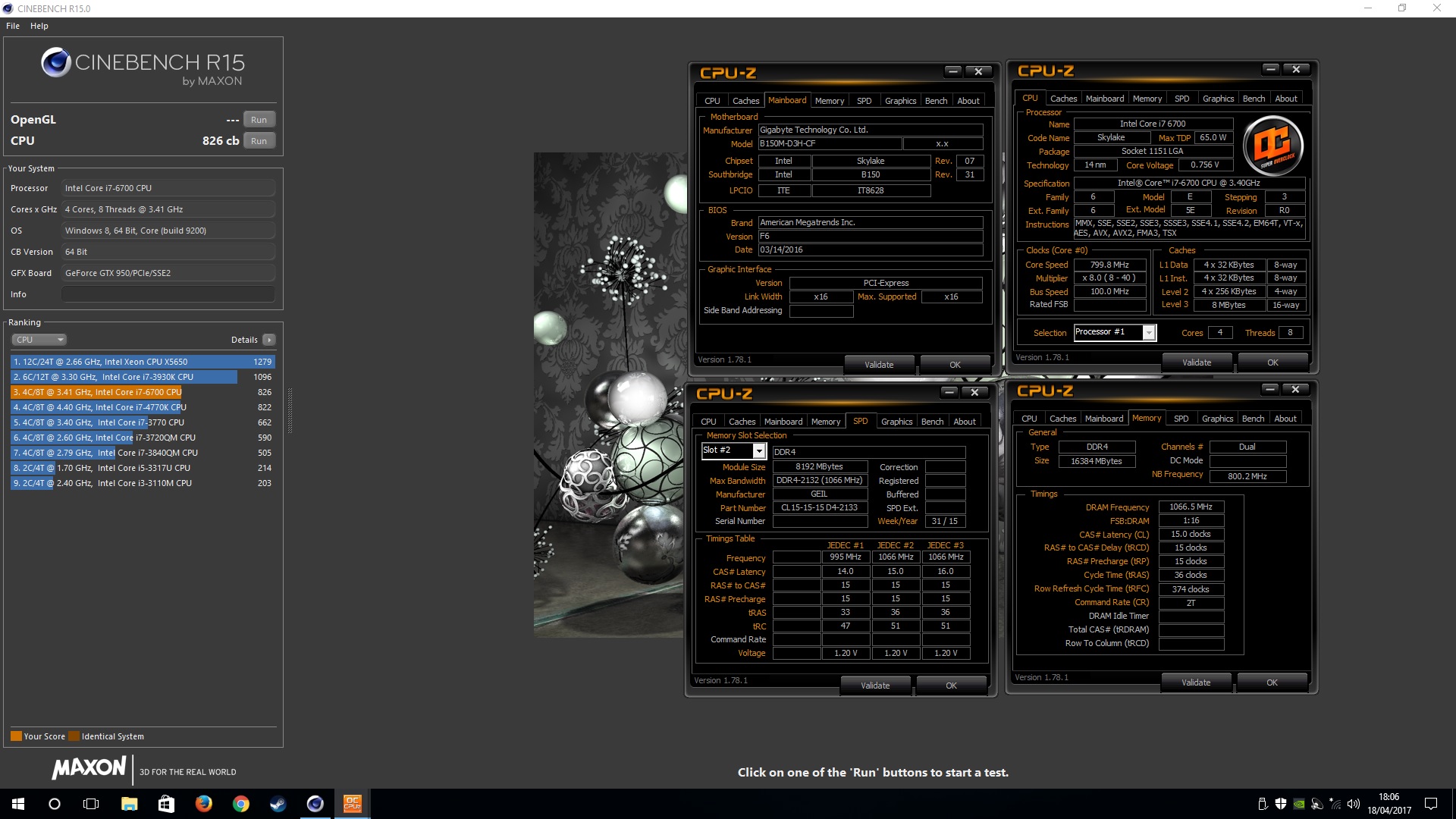This screenshot has width=1456, height=819.
Task: Open the CPU ranking type dropdown
Action: (x=39, y=340)
